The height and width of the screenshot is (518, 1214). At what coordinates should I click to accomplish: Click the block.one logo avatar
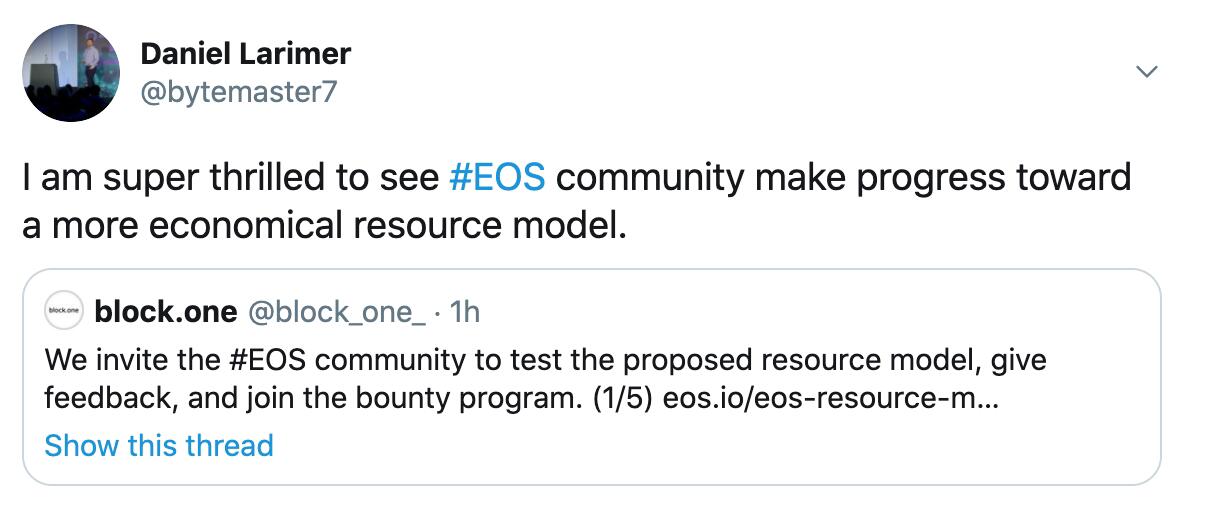tap(64, 312)
